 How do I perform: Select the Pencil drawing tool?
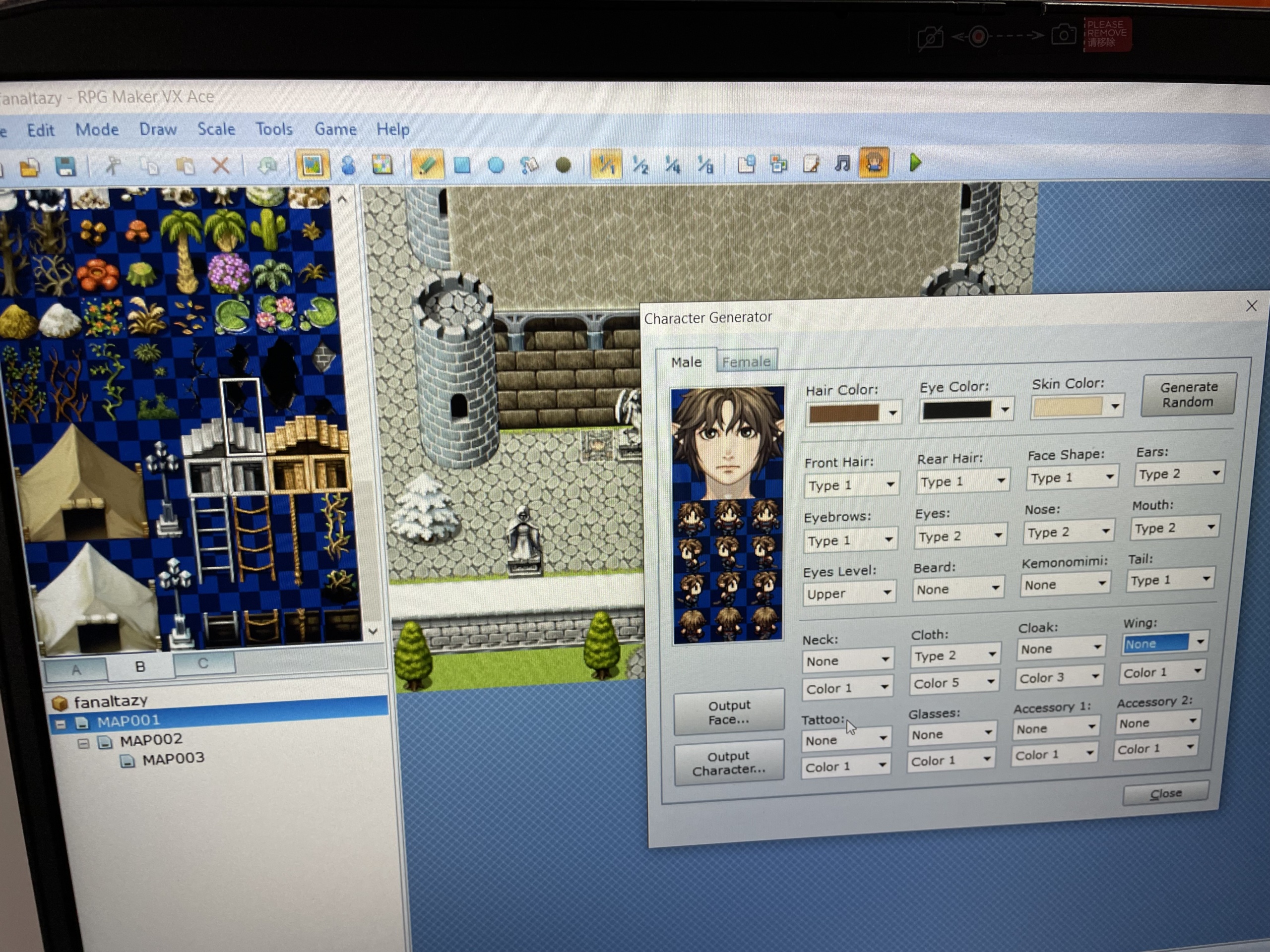(427, 165)
